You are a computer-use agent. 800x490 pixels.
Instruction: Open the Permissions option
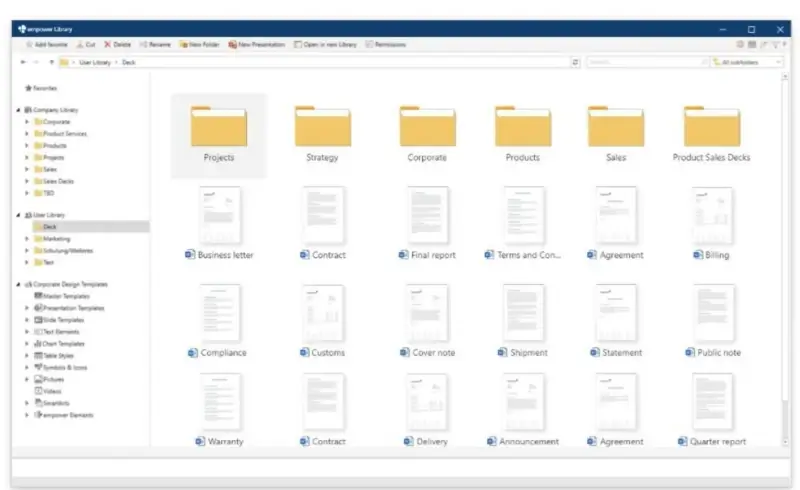386,45
